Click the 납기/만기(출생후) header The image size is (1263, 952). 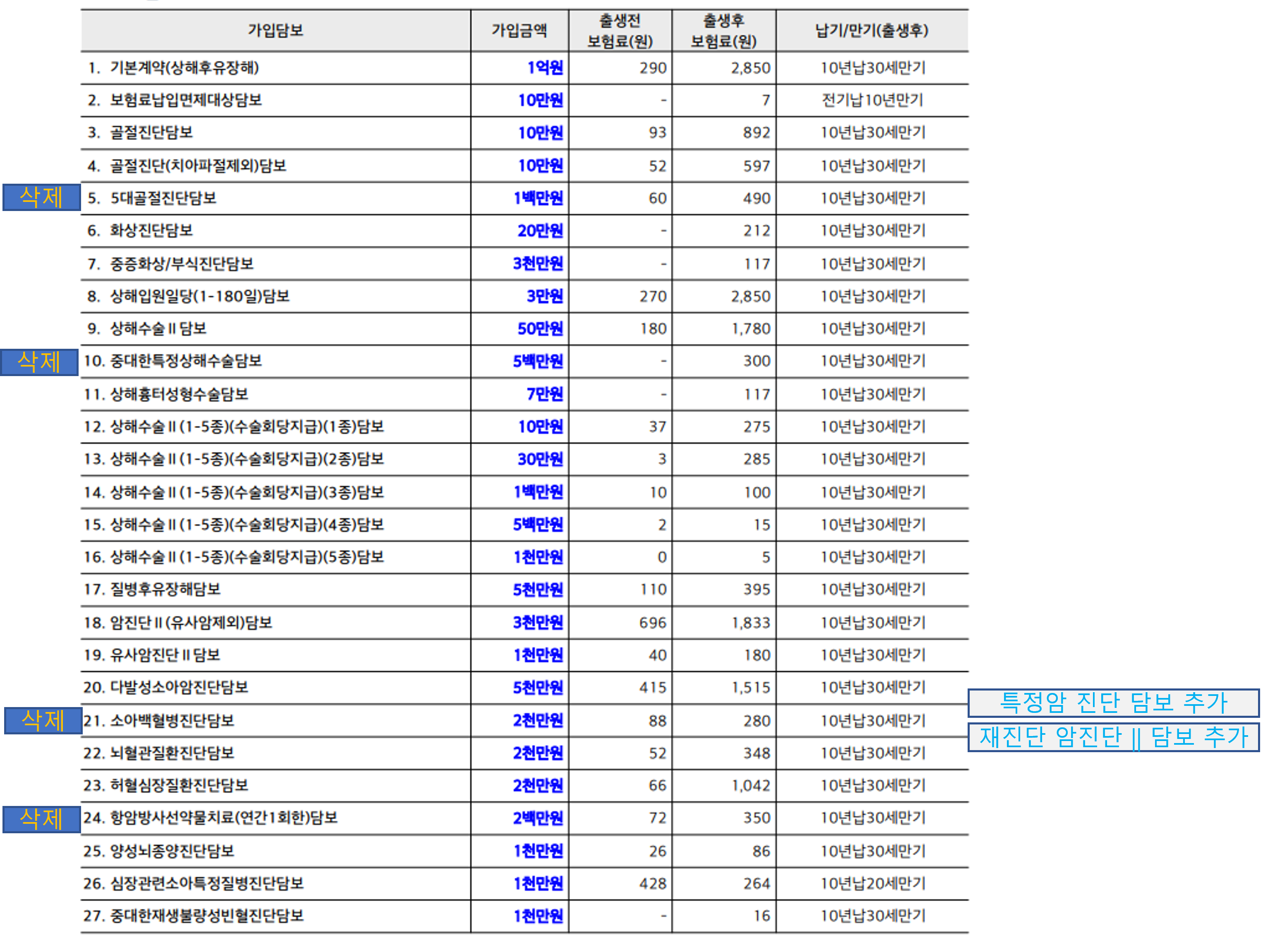(871, 30)
